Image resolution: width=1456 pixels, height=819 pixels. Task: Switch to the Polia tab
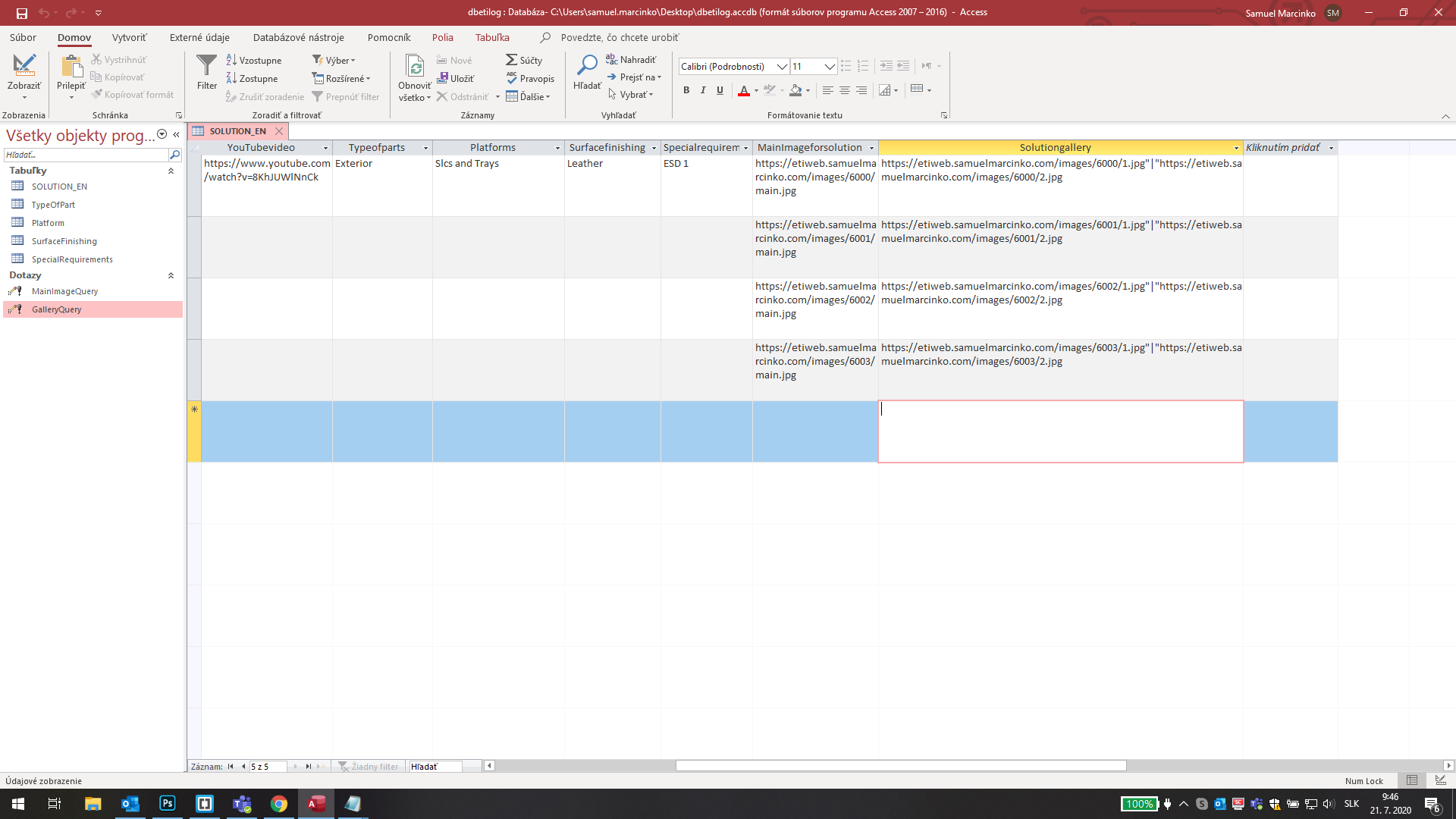coord(442,37)
